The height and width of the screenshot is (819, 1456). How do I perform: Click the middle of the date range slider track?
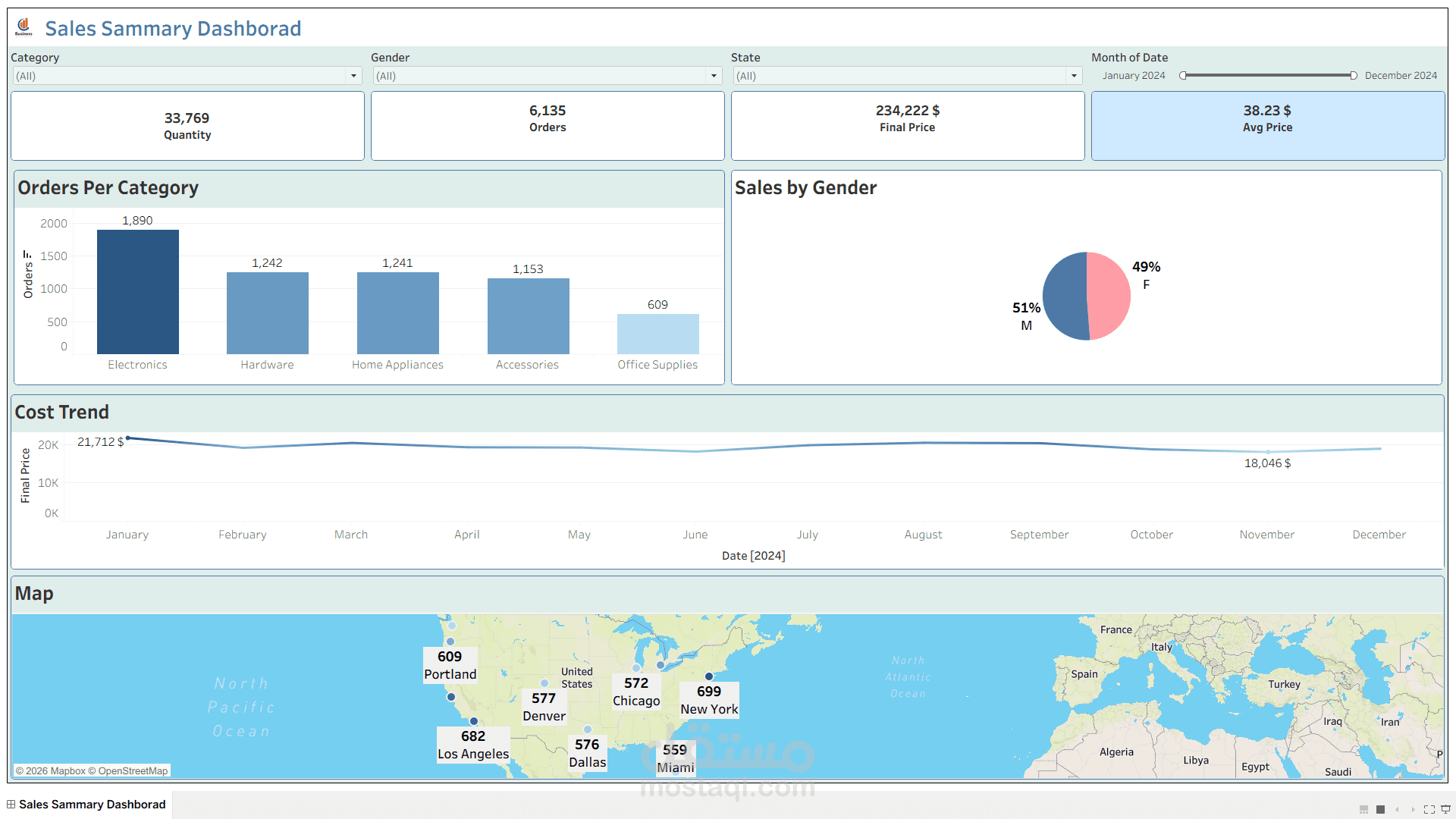coord(1268,76)
